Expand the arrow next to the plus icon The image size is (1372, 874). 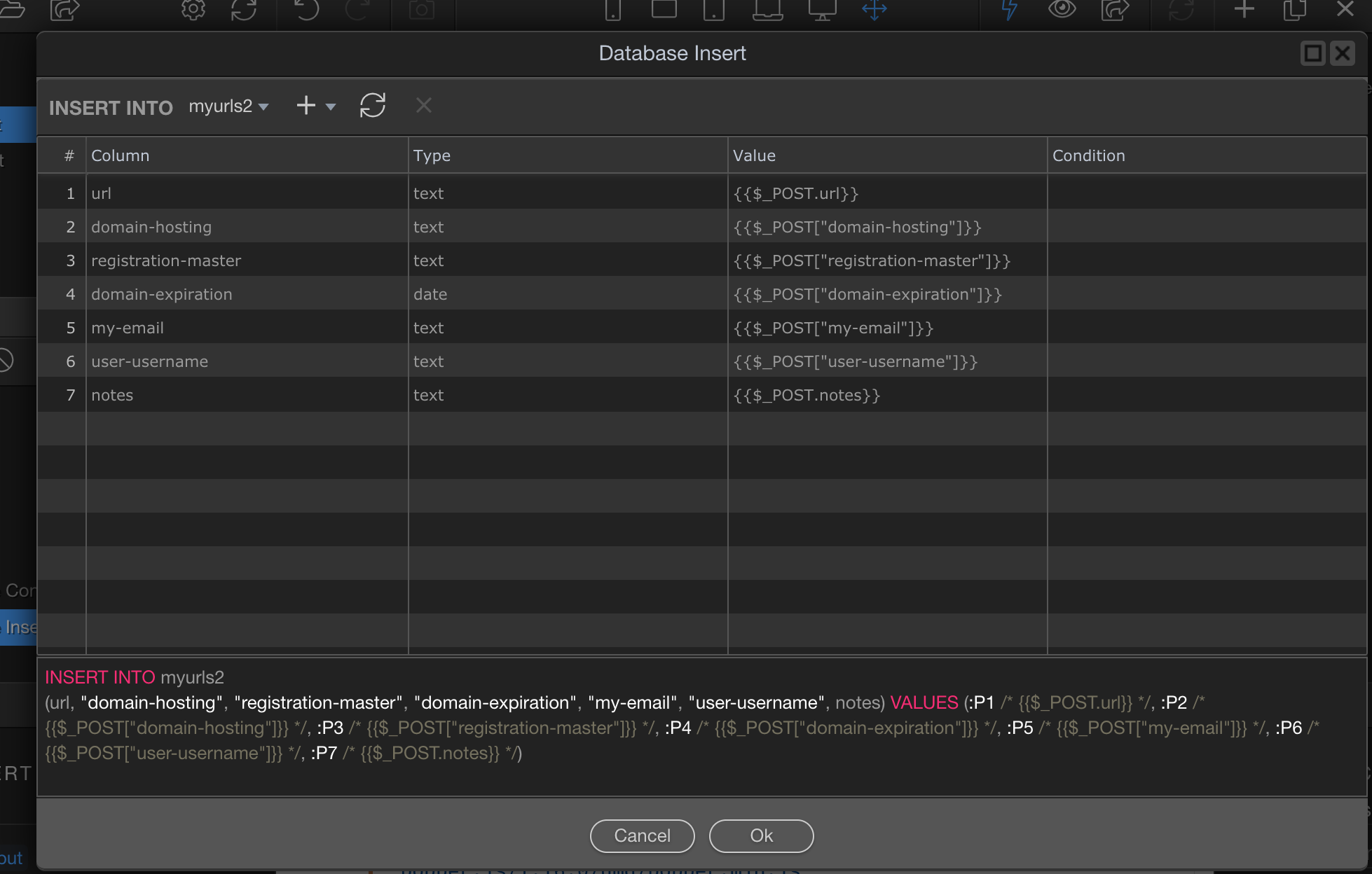[331, 107]
